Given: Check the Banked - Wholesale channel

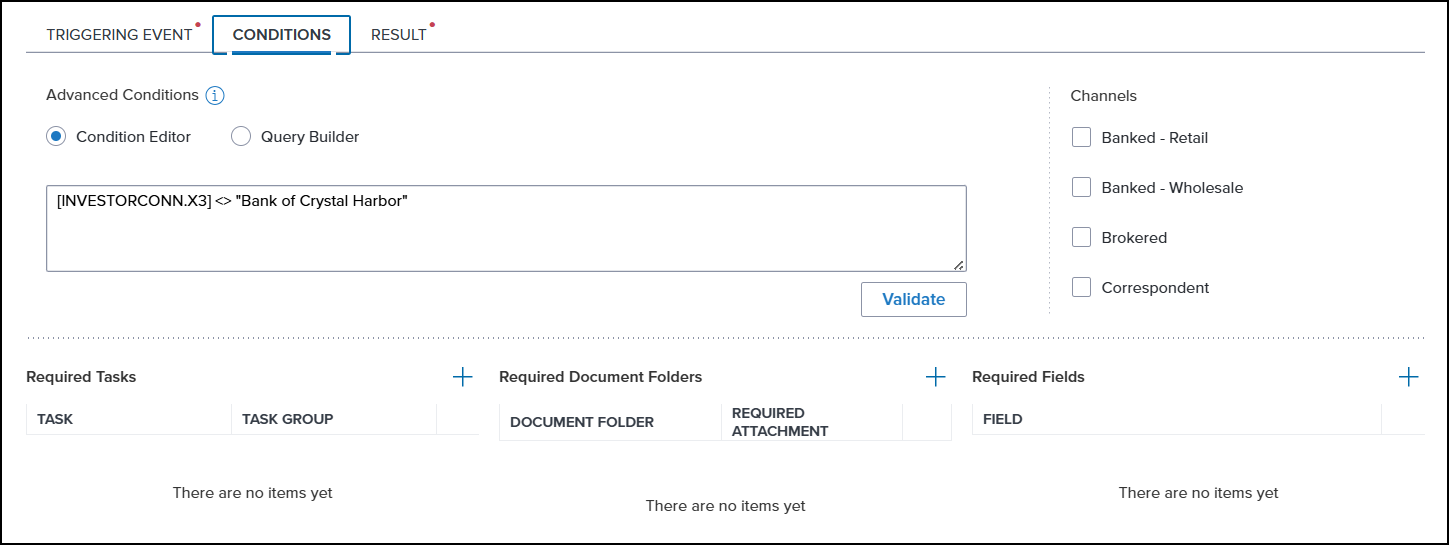Looking at the screenshot, I should click(x=1081, y=188).
